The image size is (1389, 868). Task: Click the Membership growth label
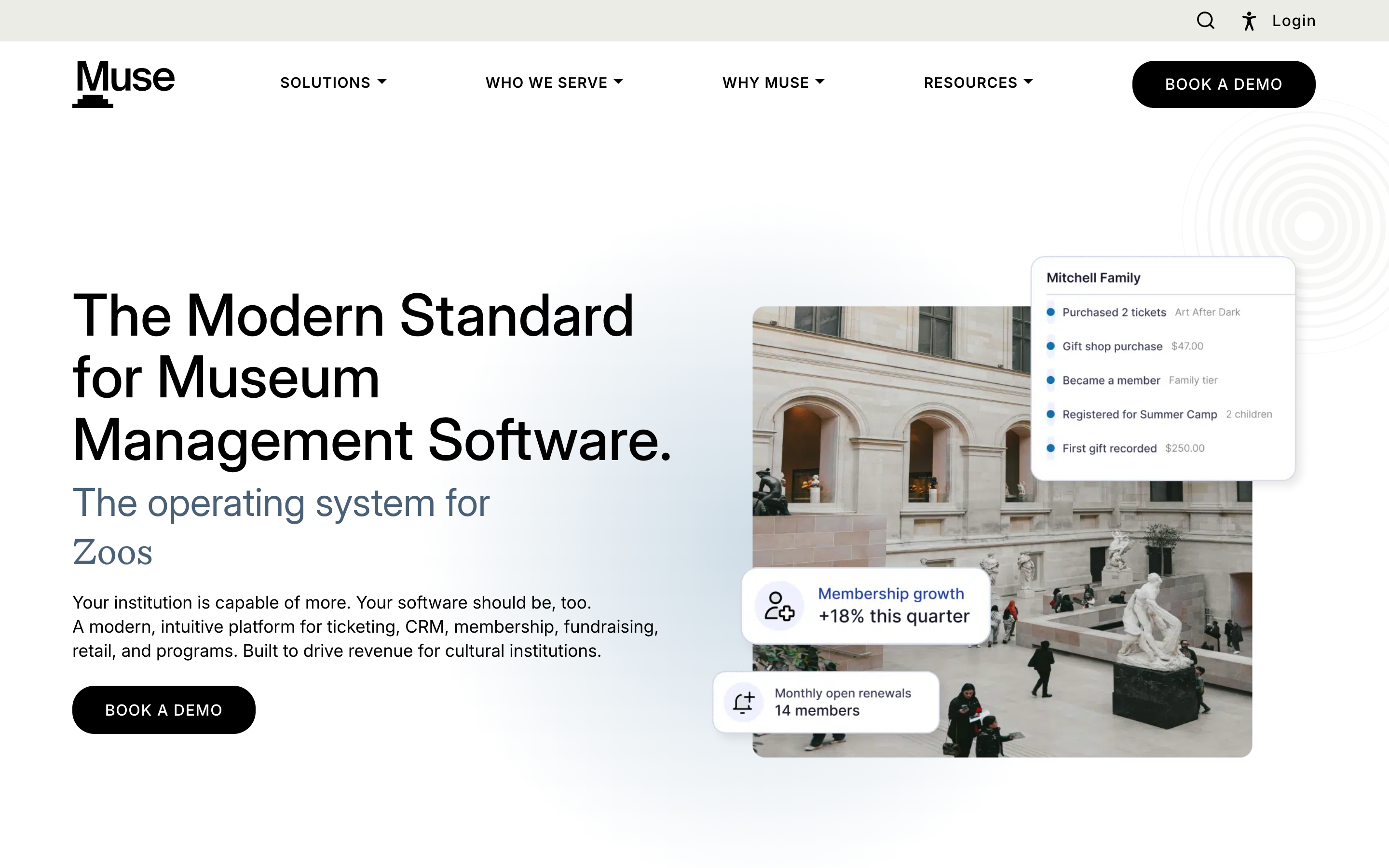pos(891,594)
